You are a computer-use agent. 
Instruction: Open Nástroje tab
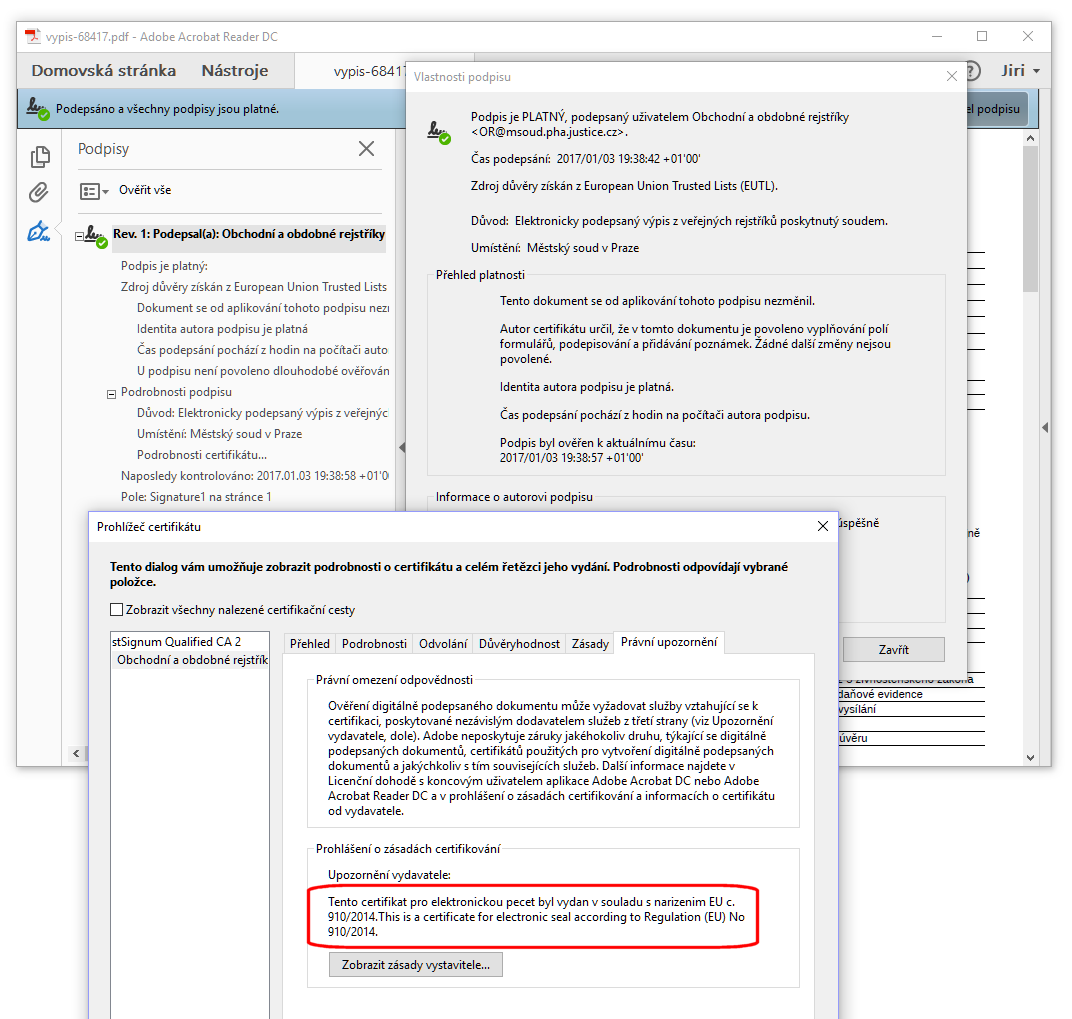point(234,70)
